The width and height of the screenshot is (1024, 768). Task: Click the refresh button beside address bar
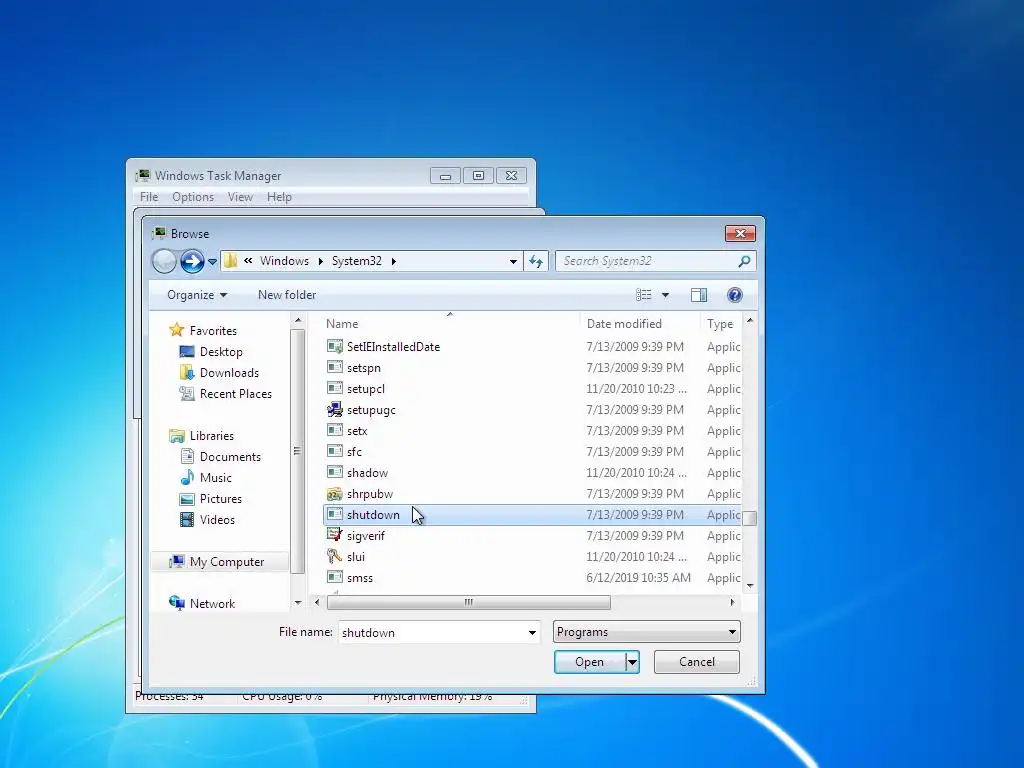point(536,261)
